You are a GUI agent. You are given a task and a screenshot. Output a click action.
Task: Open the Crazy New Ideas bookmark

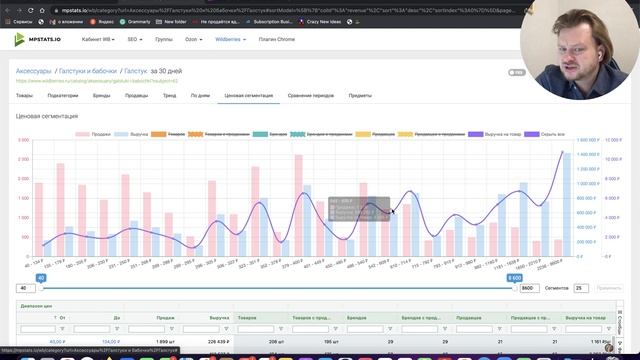pos(320,22)
